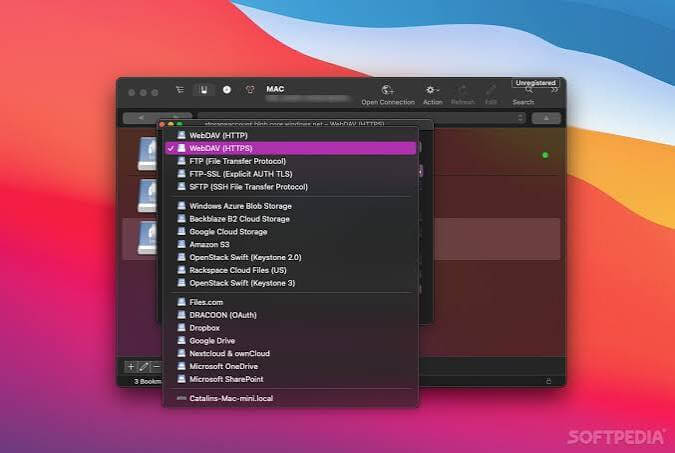Open the Action gear menu
The image size is (675, 453).
pyautogui.click(x=432, y=95)
